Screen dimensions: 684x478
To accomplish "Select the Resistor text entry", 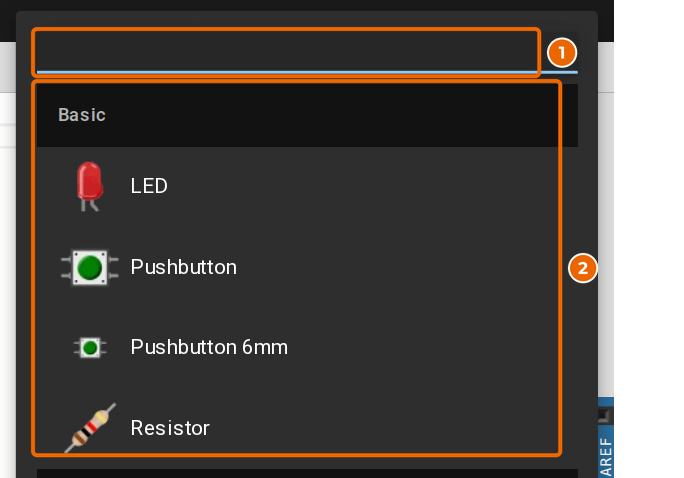I will click(x=170, y=428).
